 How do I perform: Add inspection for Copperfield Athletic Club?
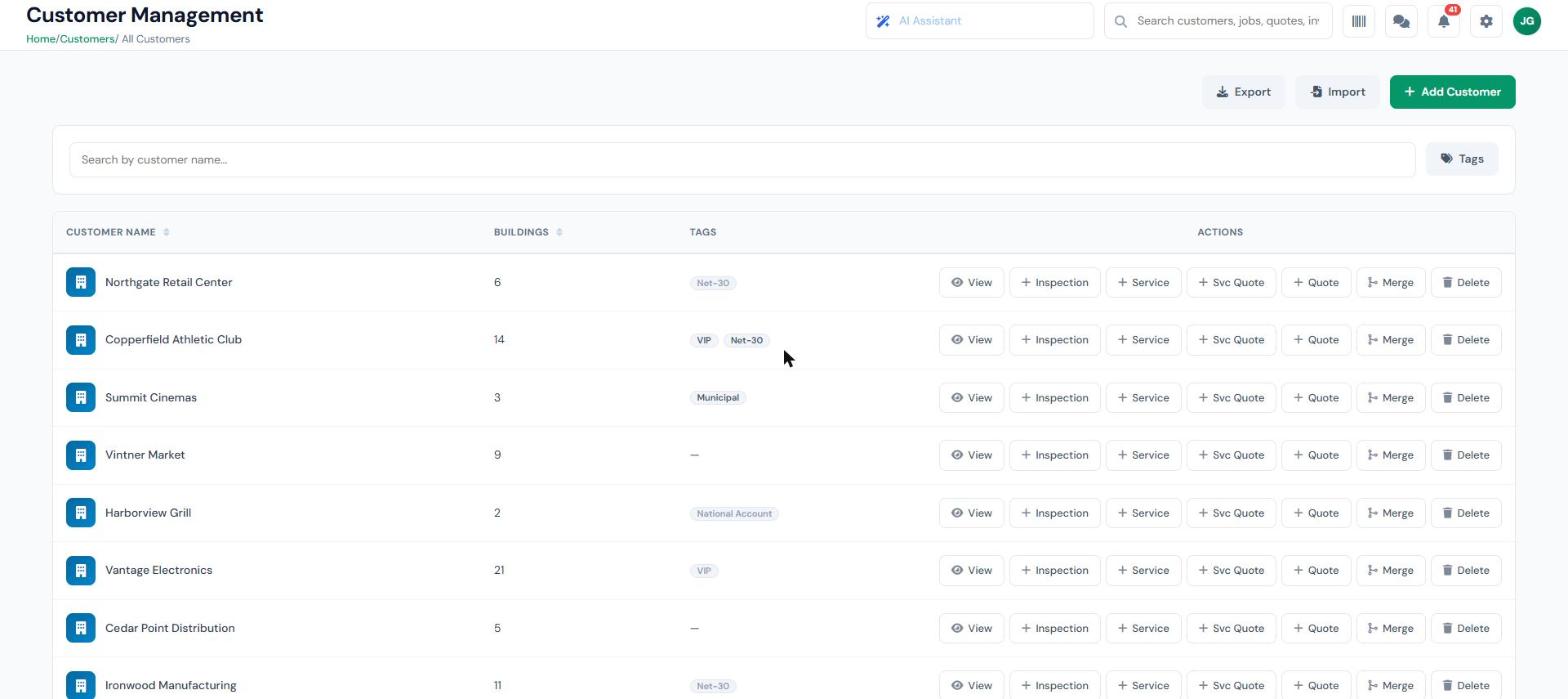pyautogui.click(x=1055, y=340)
